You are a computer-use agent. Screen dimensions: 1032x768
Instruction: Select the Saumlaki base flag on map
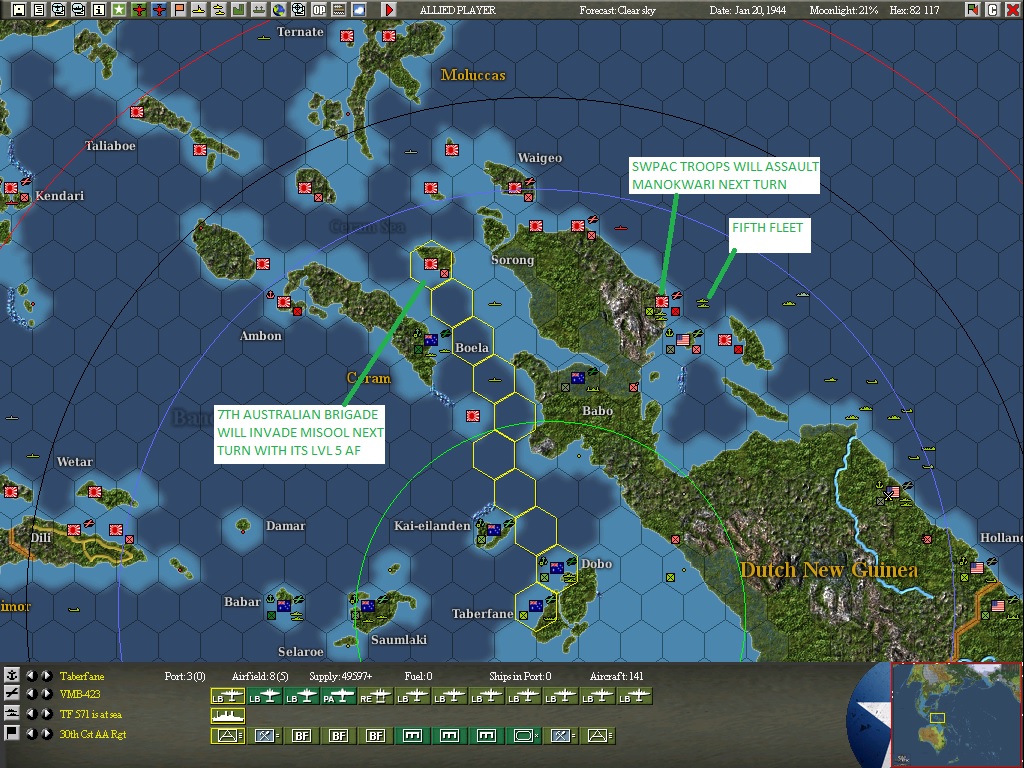point(368,605)
